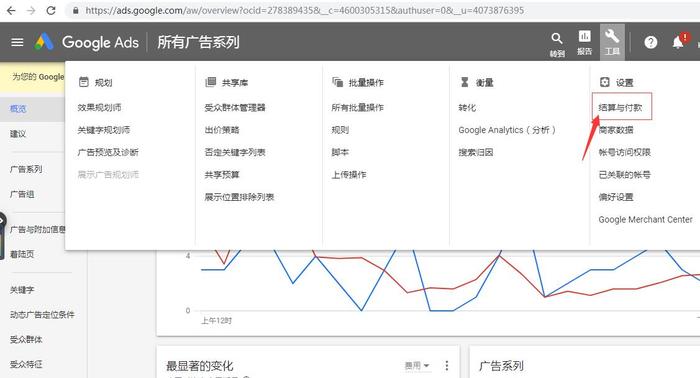Open 所有批量操作
The width and height of the screenshot is (700, 378).
point(358,108)
